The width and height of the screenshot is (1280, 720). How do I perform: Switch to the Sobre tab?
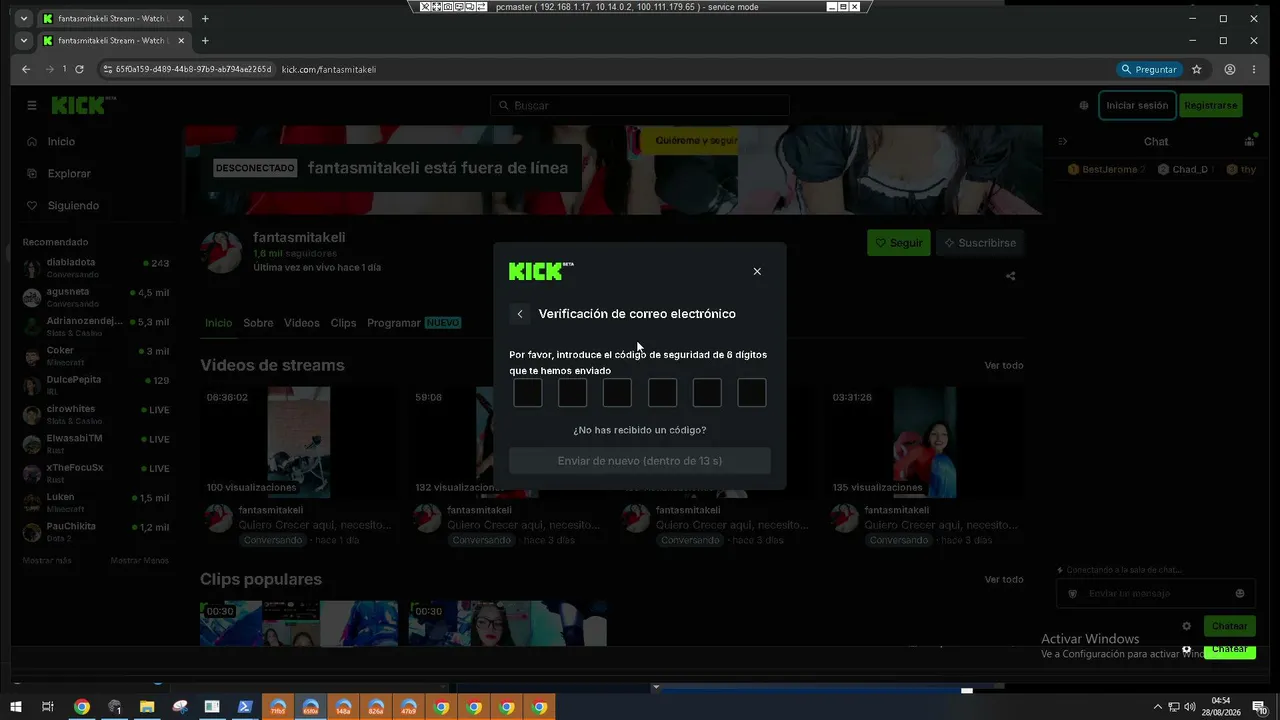pos(258,323)
